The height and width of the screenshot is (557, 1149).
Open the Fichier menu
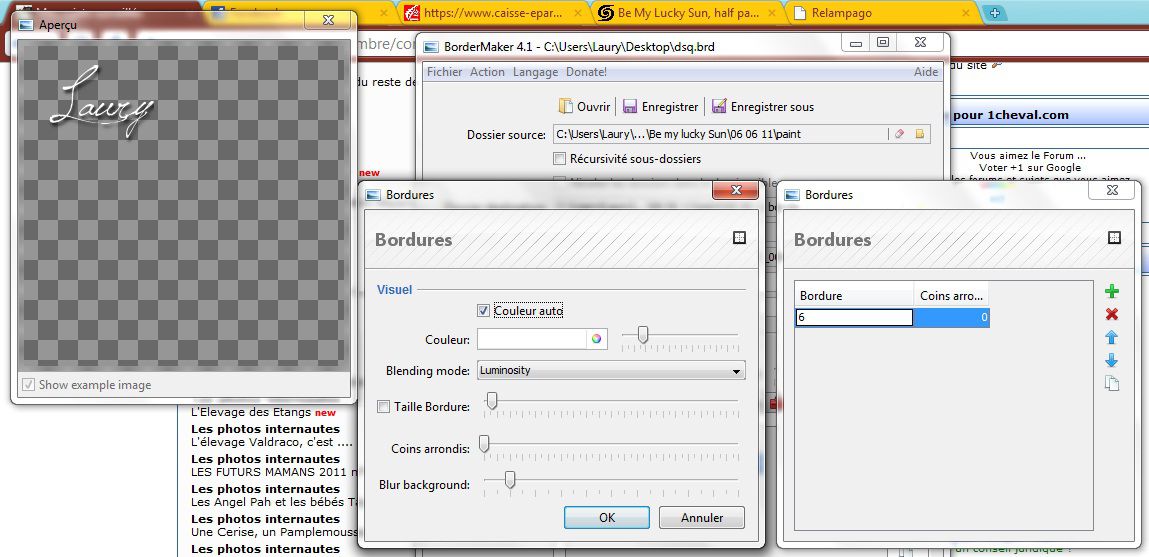444,72
